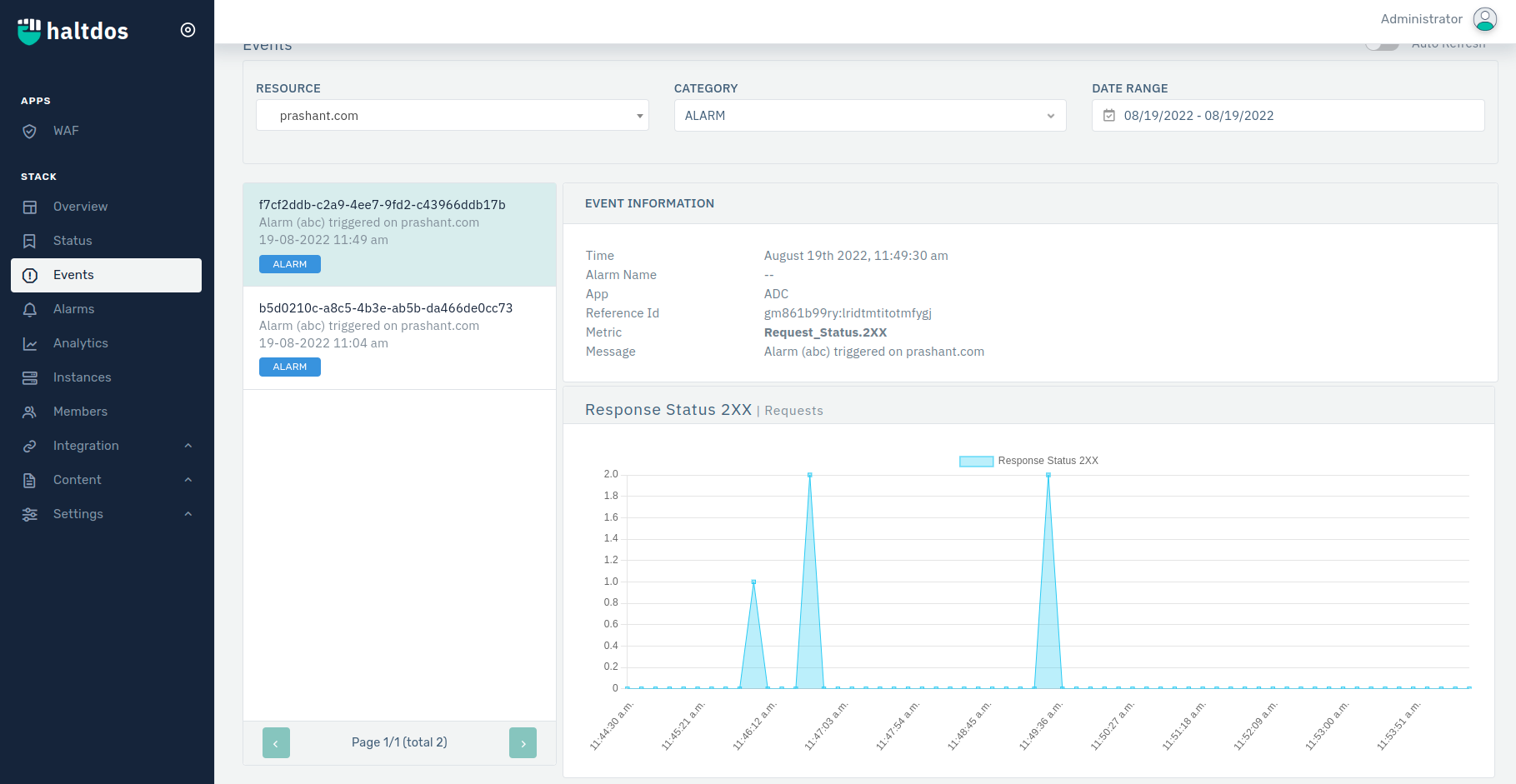Screen dimensions: 1516x784
Task: Select event f7cf2ddb-c2a9-4ee7-9fd2-c43966ddb17b
Action: click(x=399, y=234)
